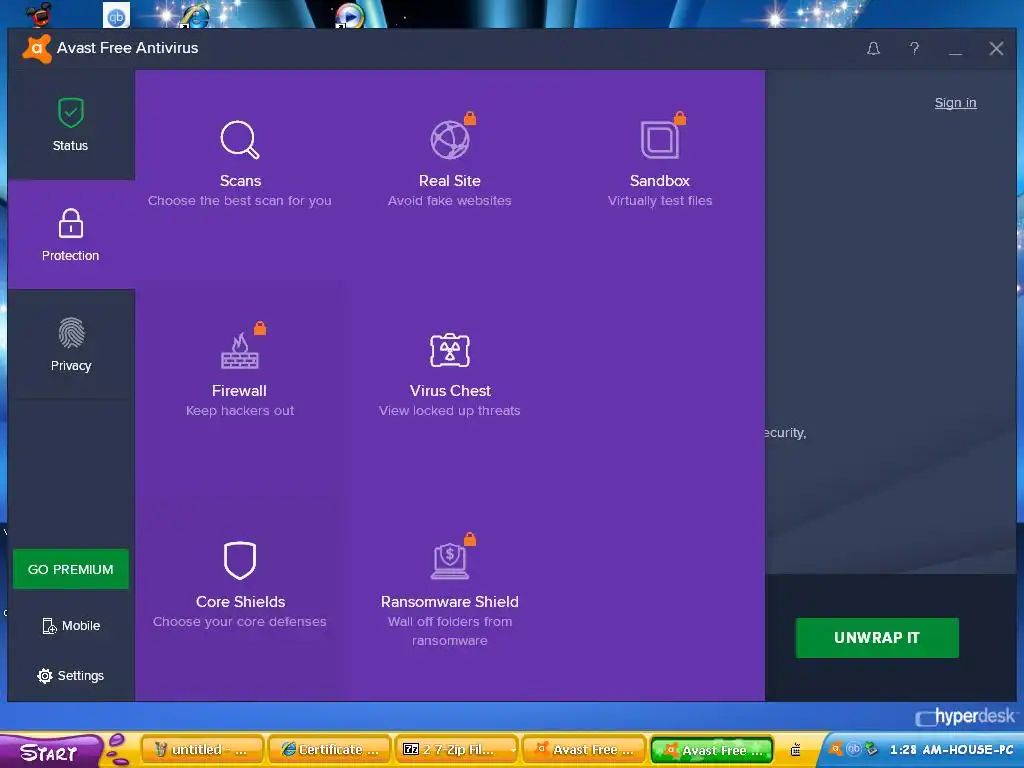Close the Avast Free Antivirus window

pyautogui.click(x=997, y=48)
